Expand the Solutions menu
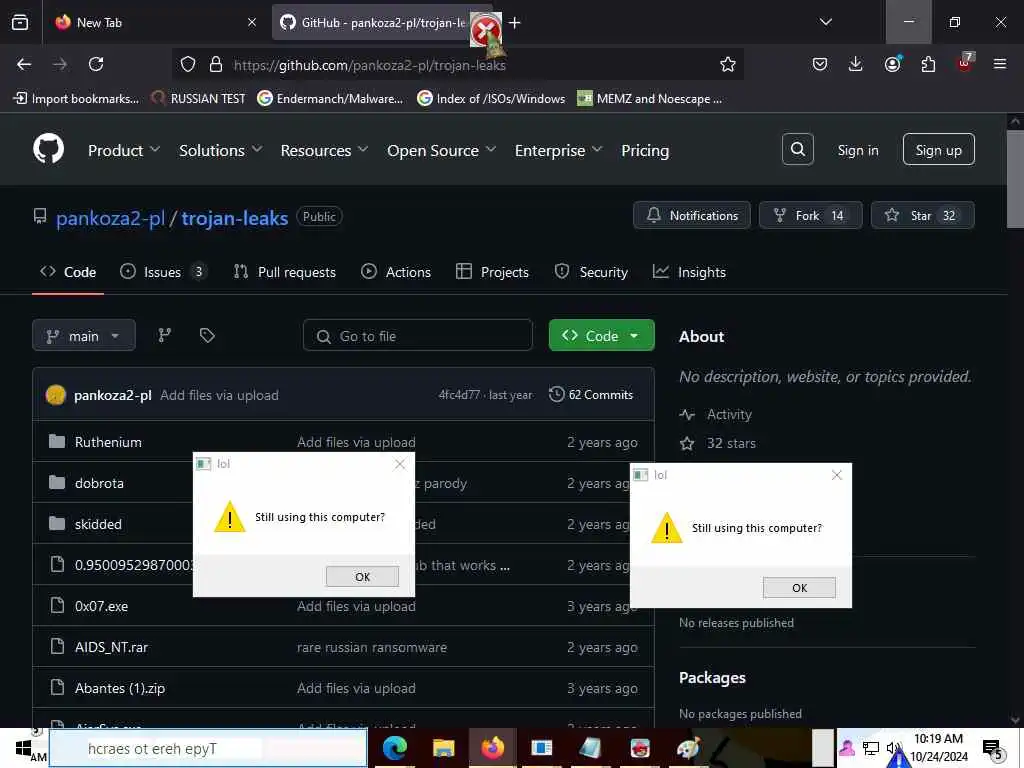Image resolution: width=1024 pixels, height=768 pixels. click(221, 150)
